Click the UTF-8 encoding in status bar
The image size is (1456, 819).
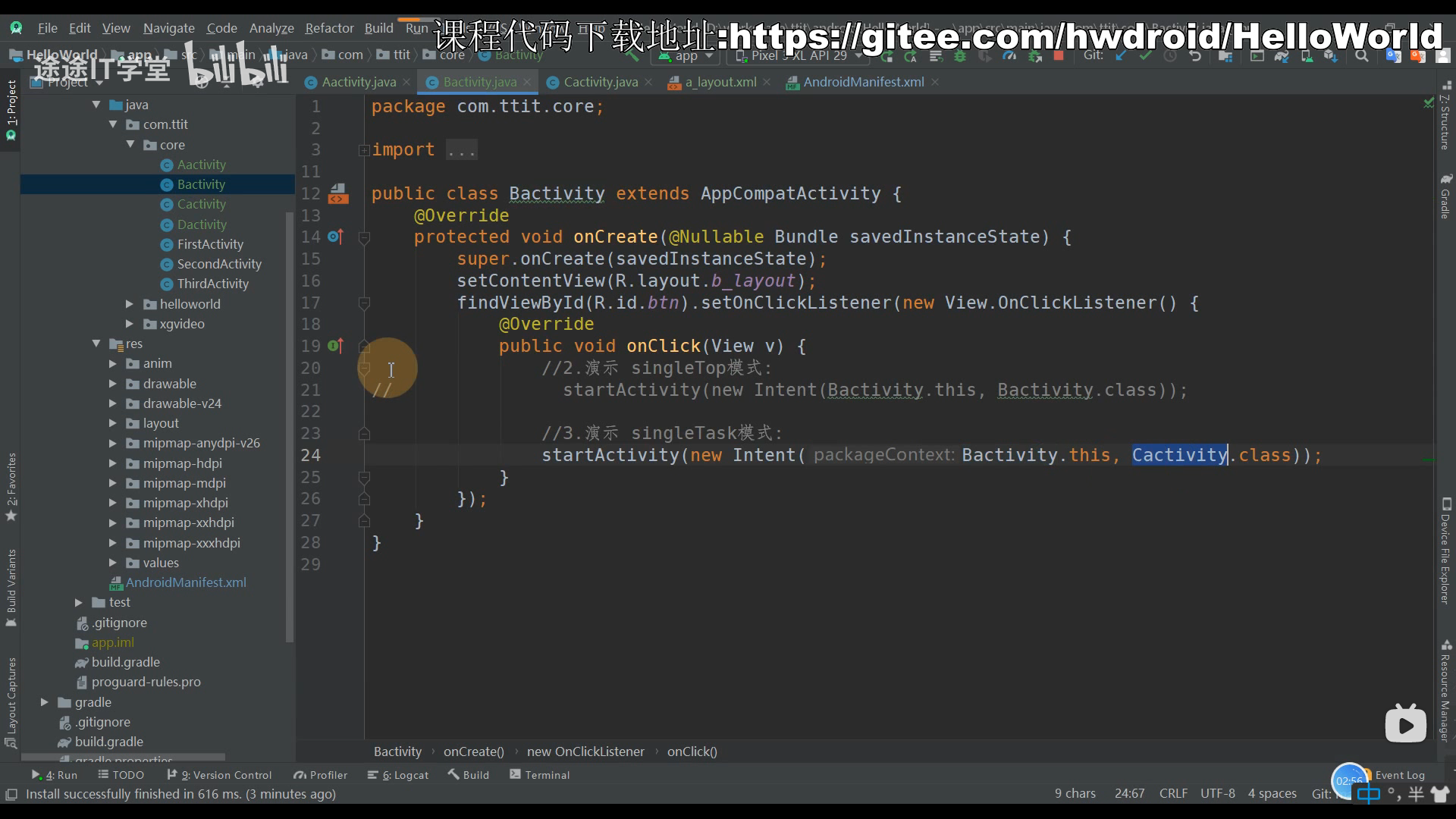coord(1218,793)
